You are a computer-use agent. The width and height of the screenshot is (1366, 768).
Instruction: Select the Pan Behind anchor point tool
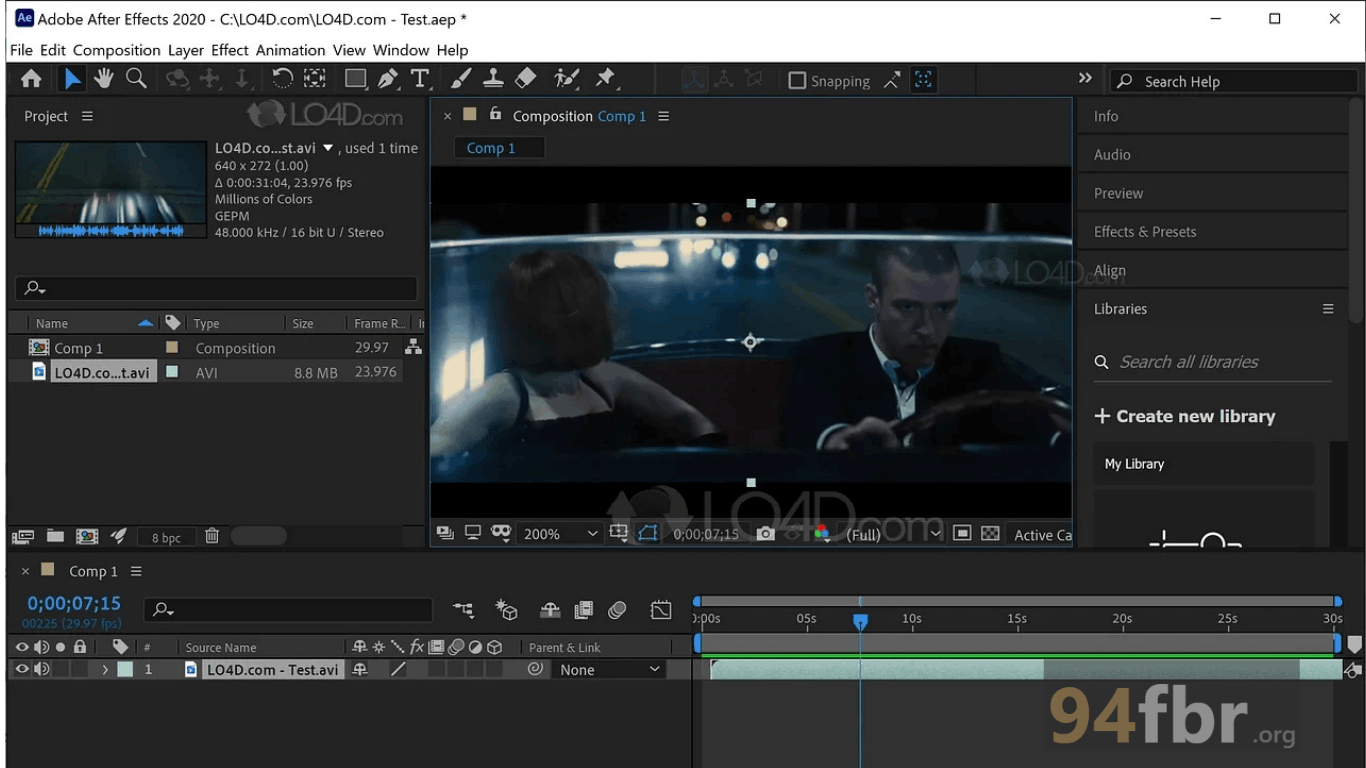click(314, 79)
